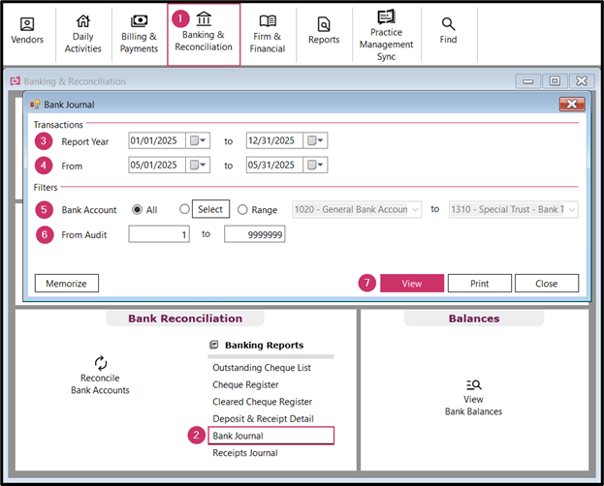Open the Cheque Register report
Viewport: 604px width, 486px height.
point(245,385)
